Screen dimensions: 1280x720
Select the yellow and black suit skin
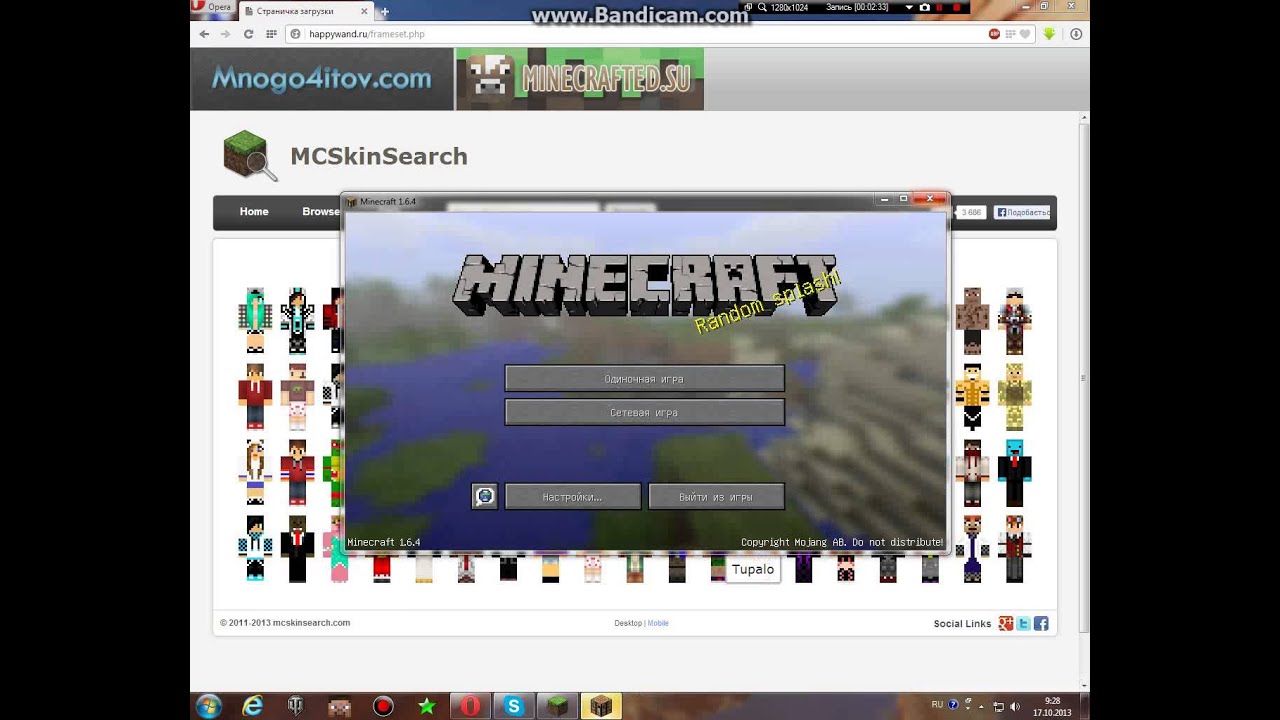pyautogui.click(x=972, y=397)
